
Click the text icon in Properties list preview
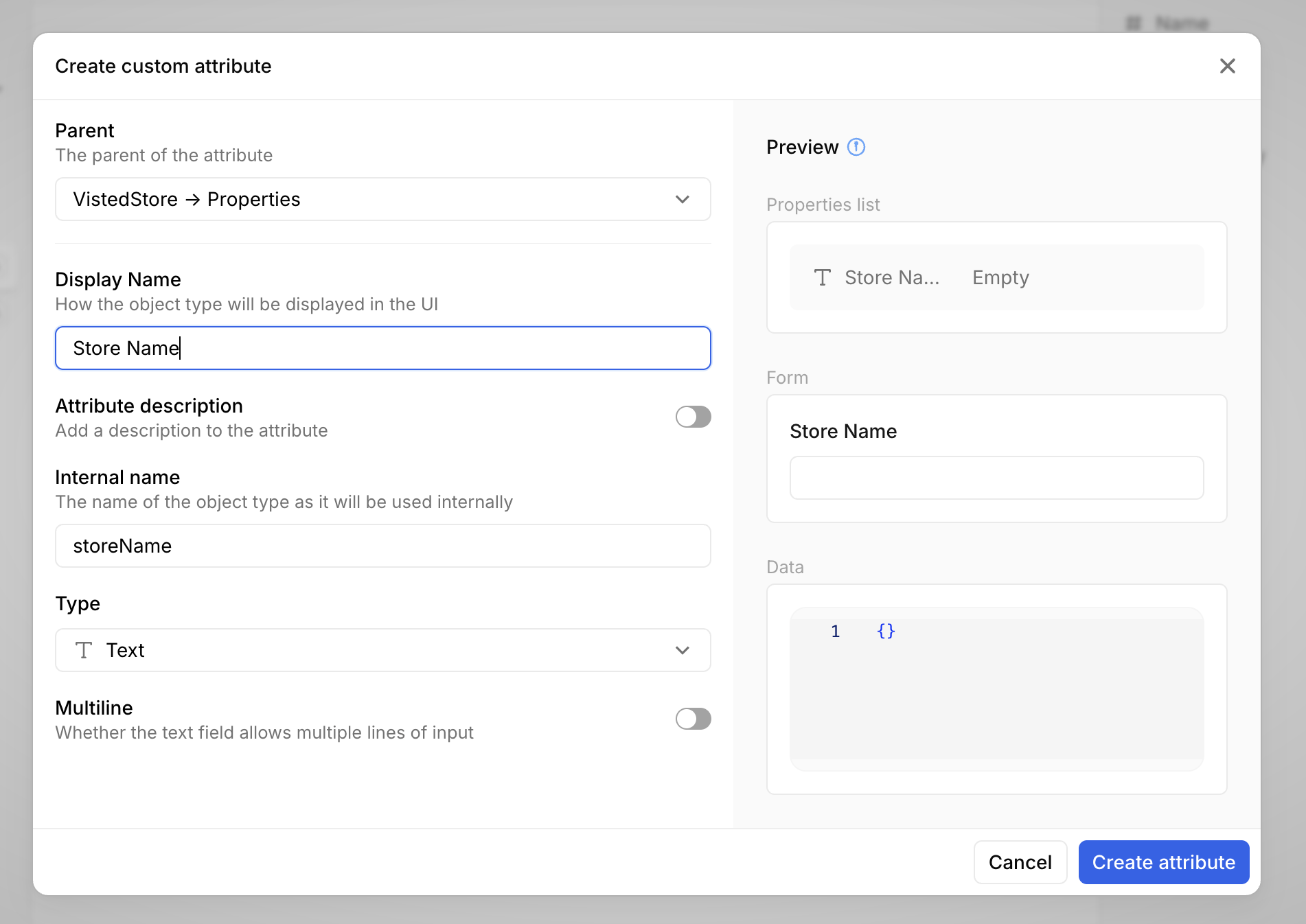tap(822, 277)
